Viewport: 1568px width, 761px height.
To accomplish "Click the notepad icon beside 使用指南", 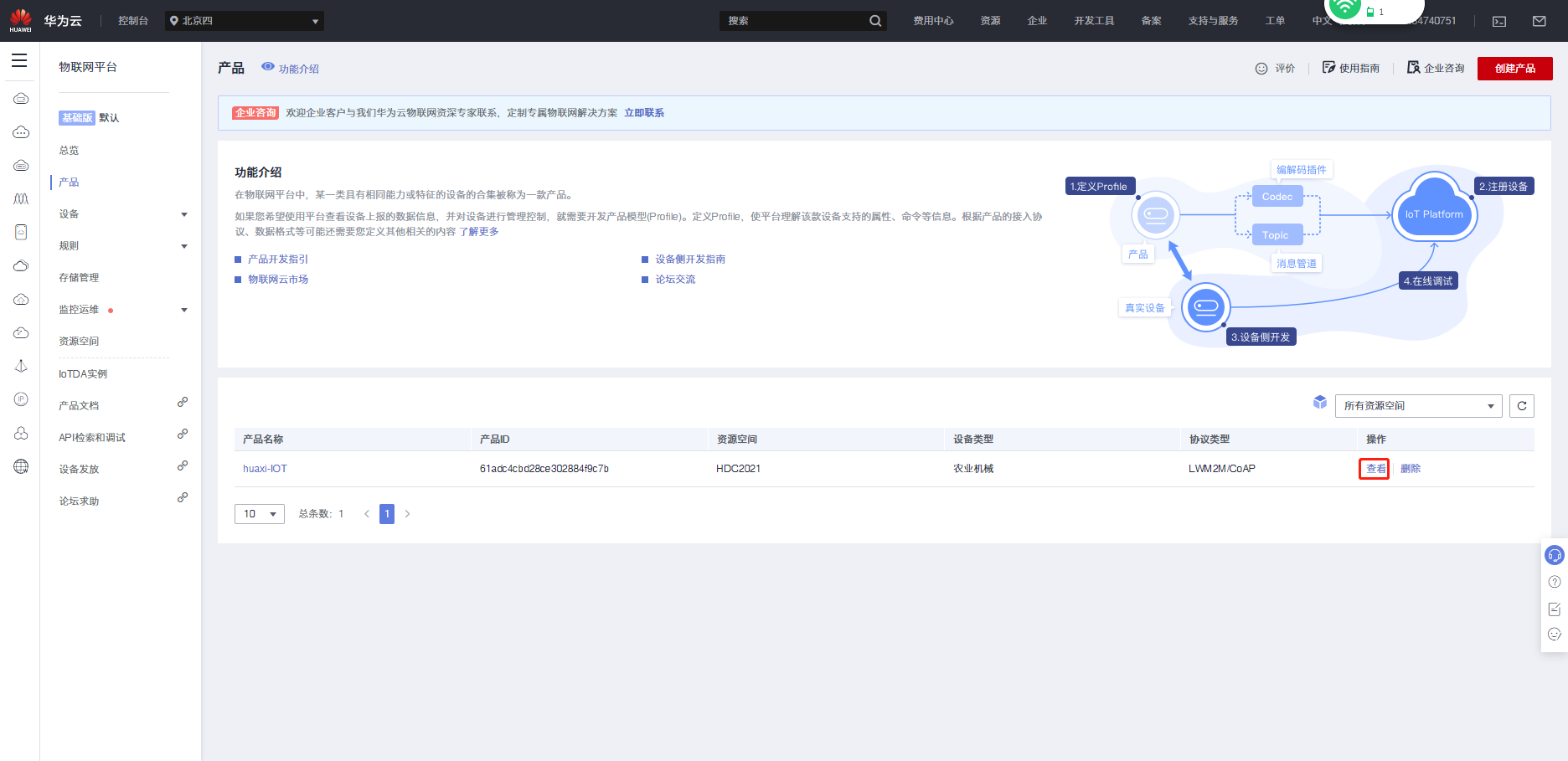I will click(x=1328, y=68).
